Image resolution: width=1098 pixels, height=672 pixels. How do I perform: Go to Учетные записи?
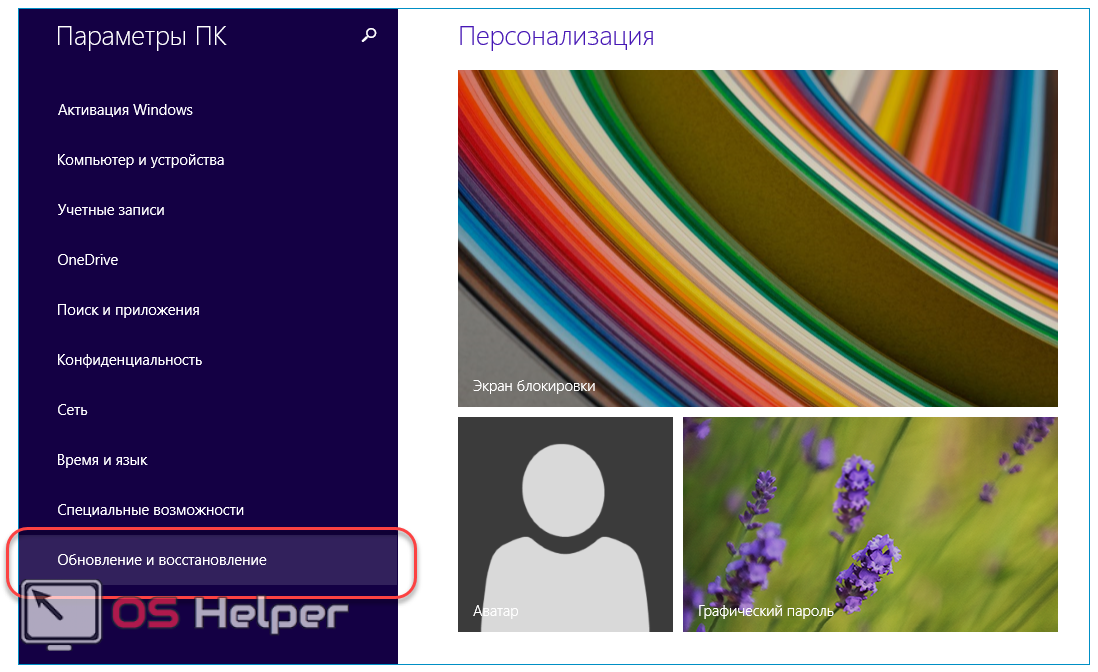(111, 210)
